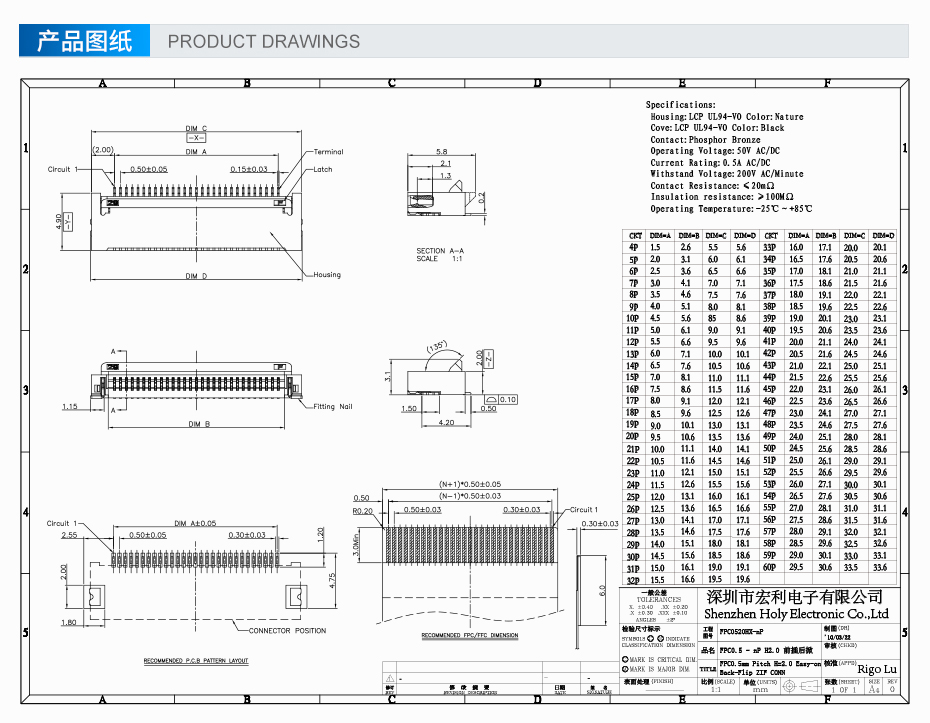930x723 pixels.
Task: Click the '4.20' dimension in side view
Action: (x=446, y=422)
